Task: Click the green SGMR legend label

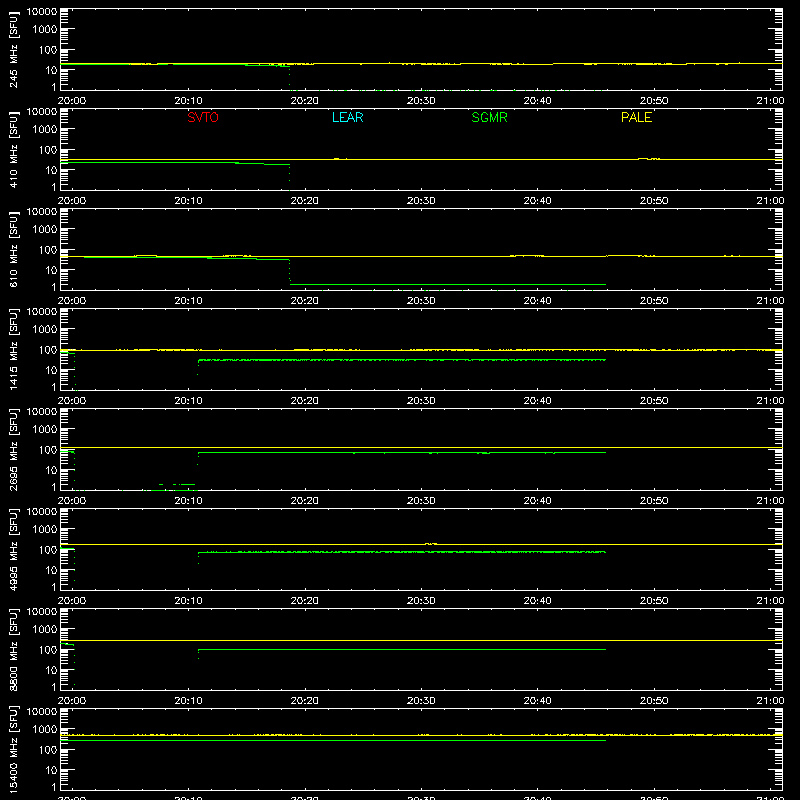Action: [x=489, y=117]
